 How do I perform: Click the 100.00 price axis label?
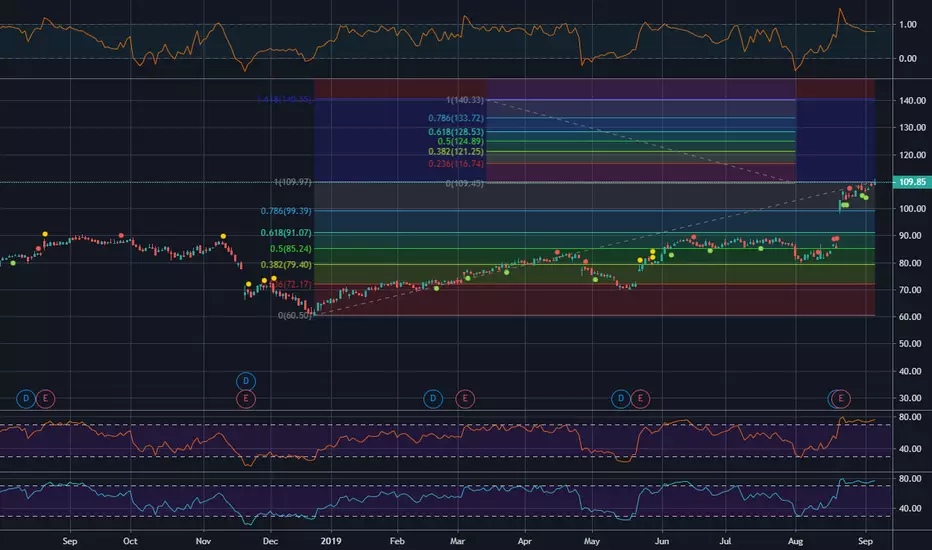912,209
